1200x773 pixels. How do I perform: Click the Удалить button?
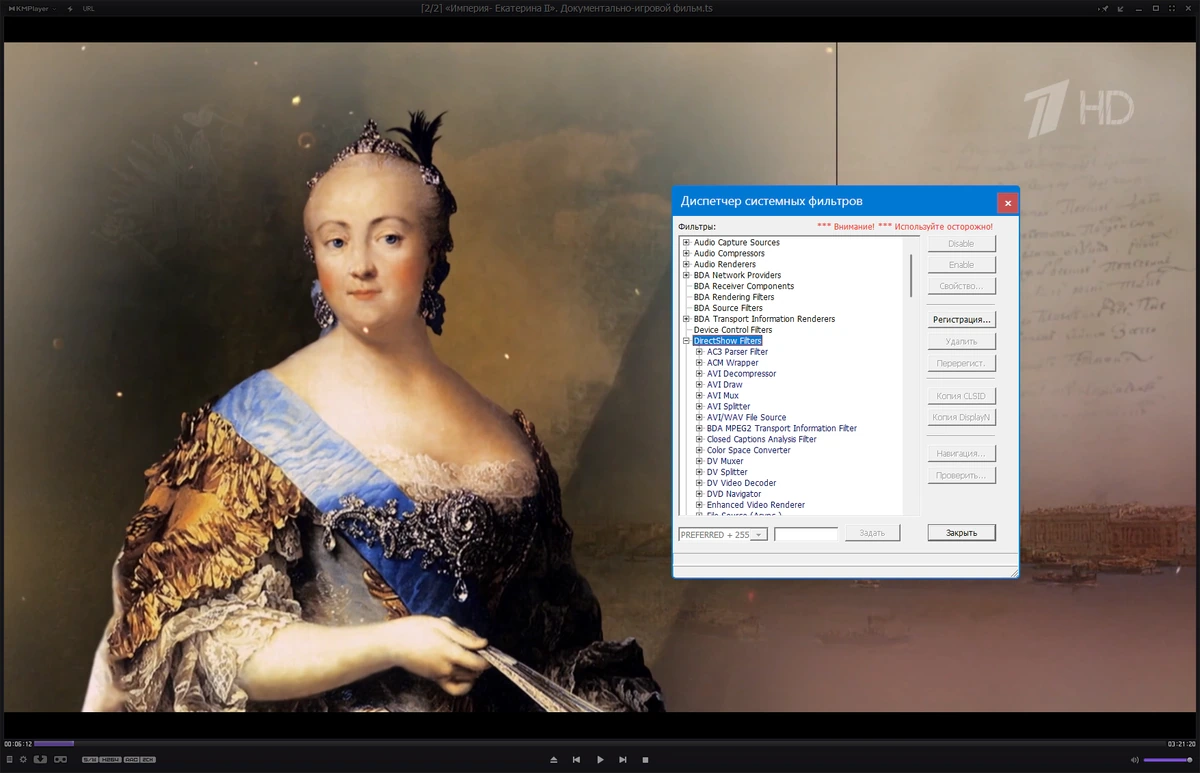(961, 342)
